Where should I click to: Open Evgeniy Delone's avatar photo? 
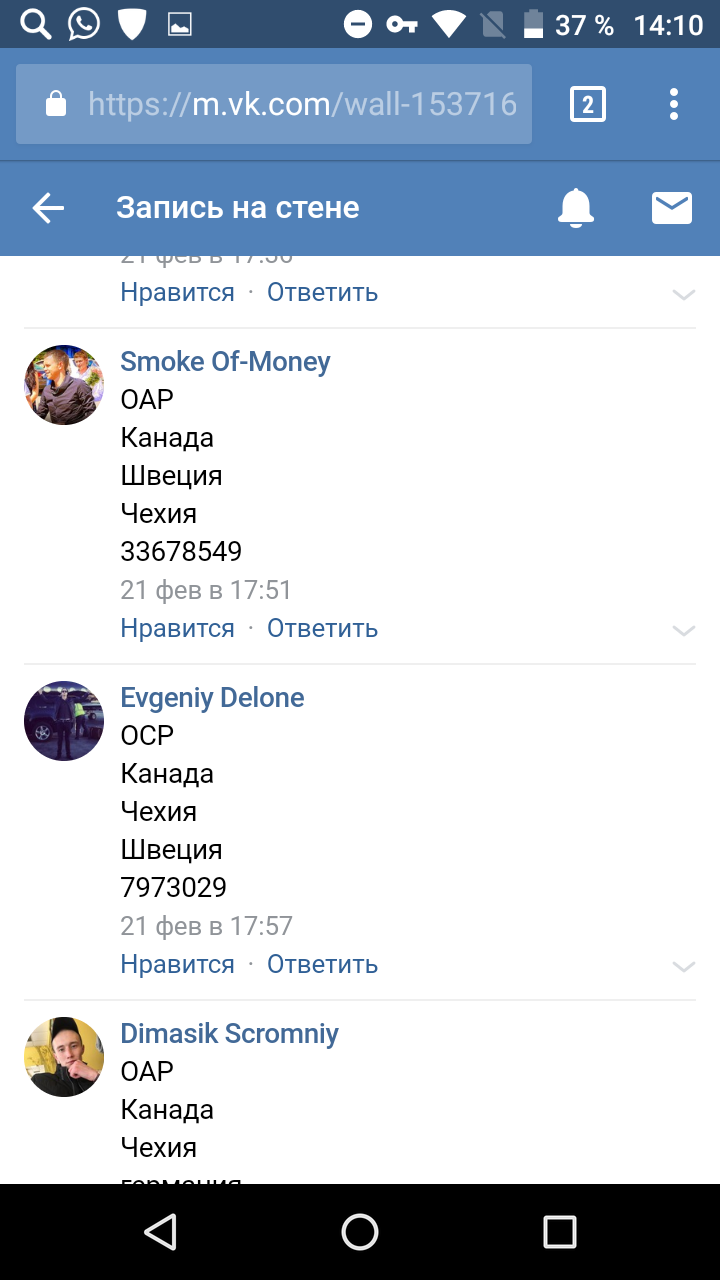64,721
